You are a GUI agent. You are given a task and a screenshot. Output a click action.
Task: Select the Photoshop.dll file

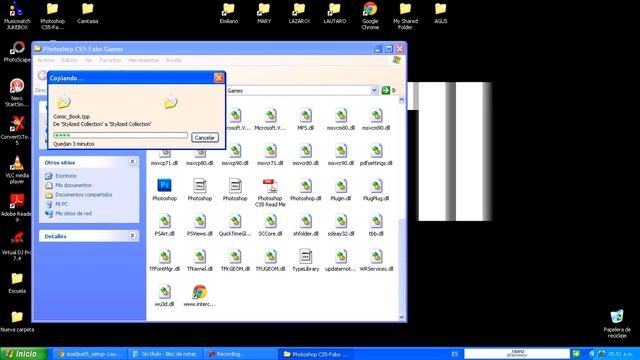[x=305, y=190]
